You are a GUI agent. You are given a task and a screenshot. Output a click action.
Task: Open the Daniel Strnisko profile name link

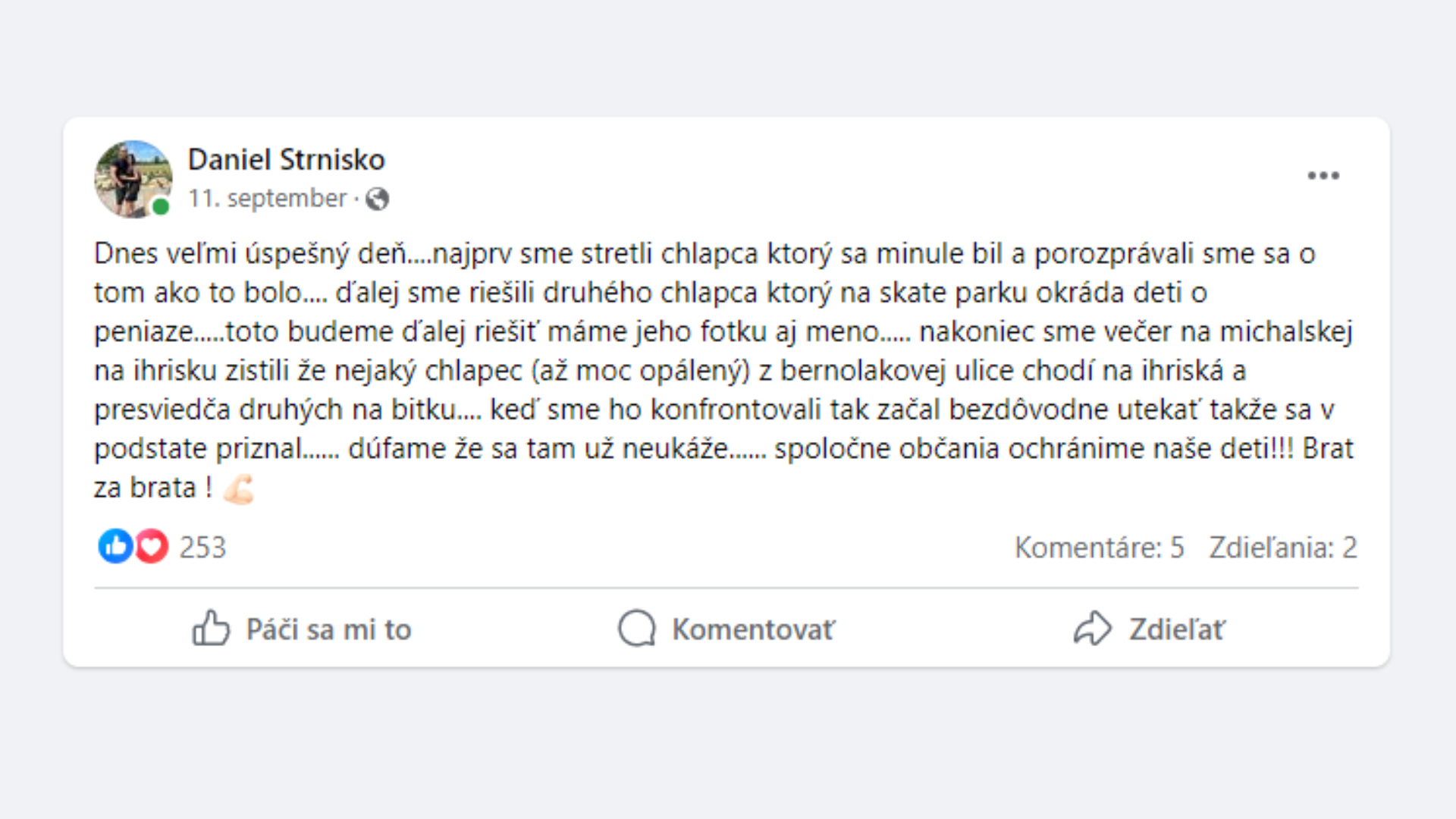(286, 160)
